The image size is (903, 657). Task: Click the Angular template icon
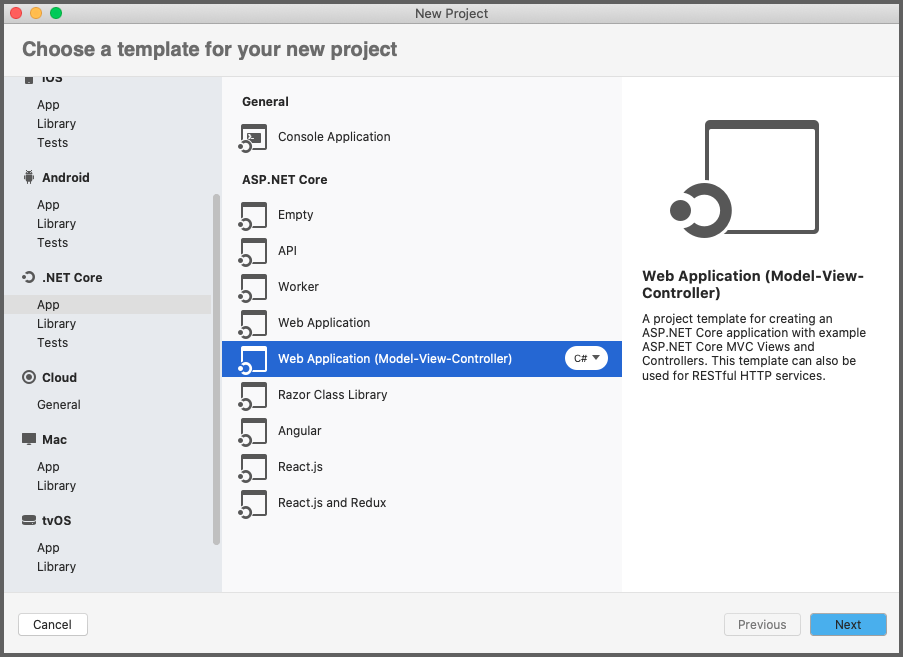(x=253, y=432)
